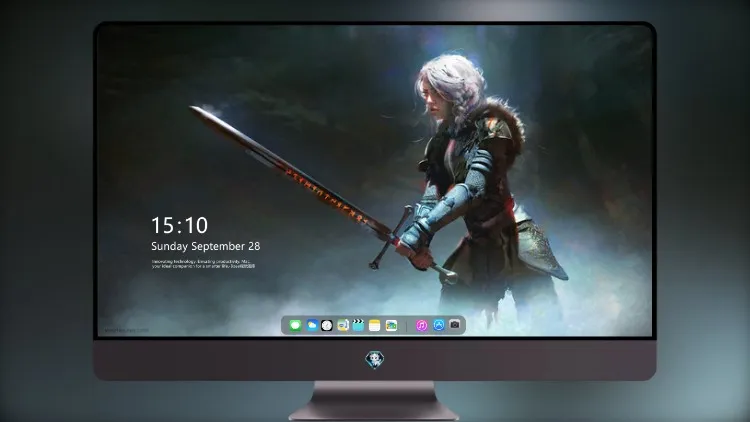The image size is (750, 422).
Task: Open the yellow Notes app in dock
Action: click(x=375, y=326)
